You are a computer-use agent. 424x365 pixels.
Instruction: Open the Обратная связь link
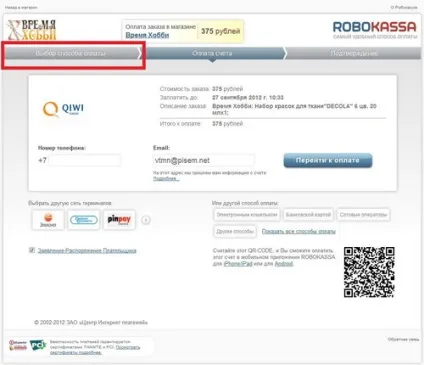tap(403, 339)
